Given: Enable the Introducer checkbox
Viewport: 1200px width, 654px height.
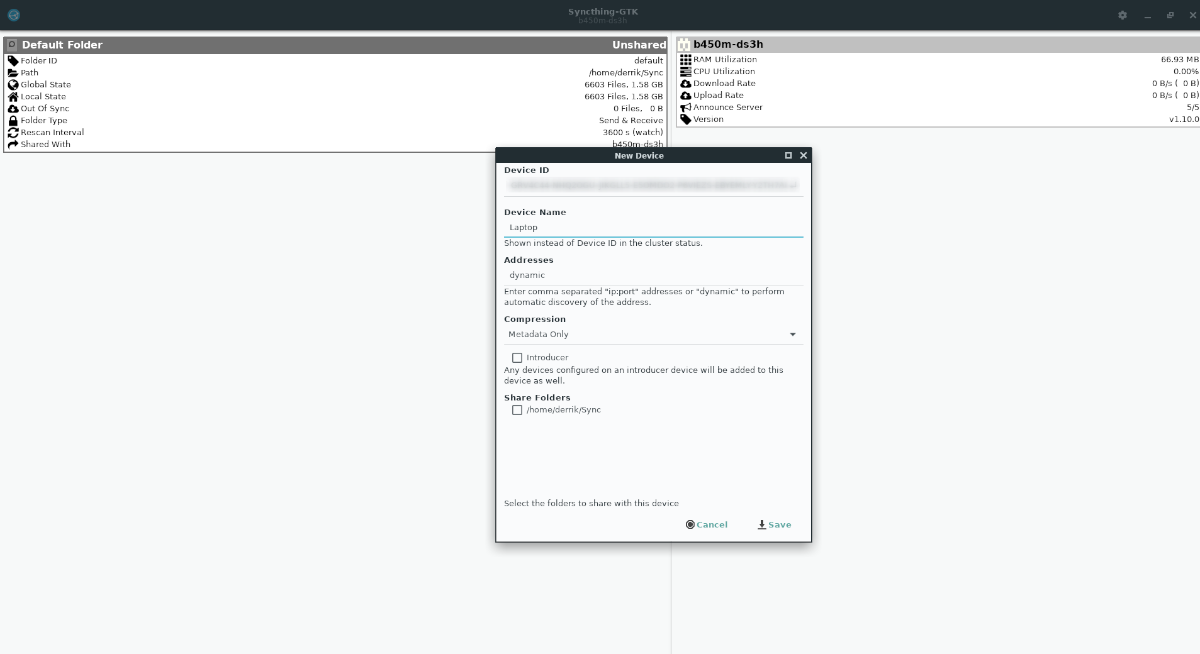Looking at the screenshot, I should click(x=517, y=357).
